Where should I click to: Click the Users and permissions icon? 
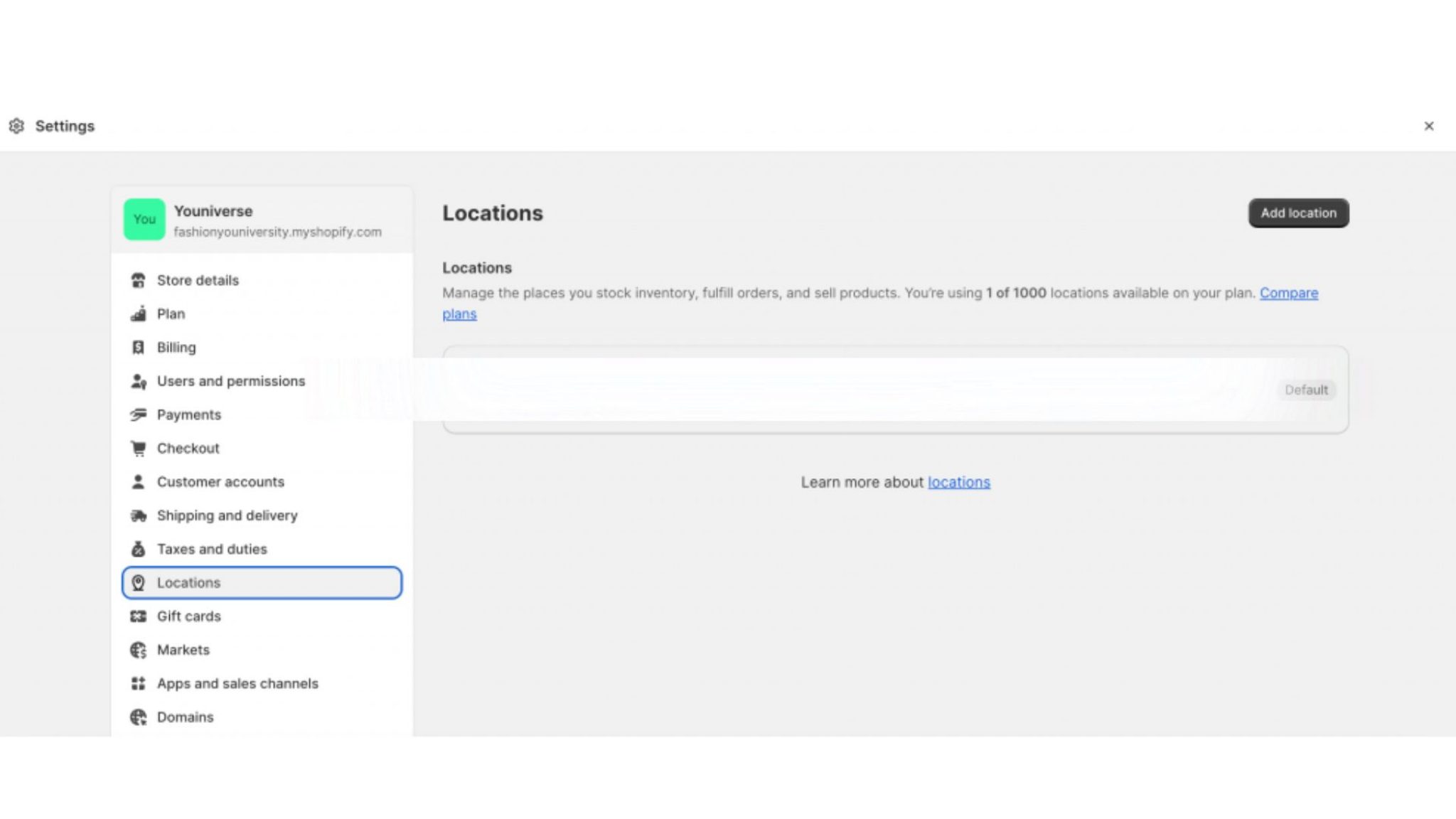[x=138, y=382]
